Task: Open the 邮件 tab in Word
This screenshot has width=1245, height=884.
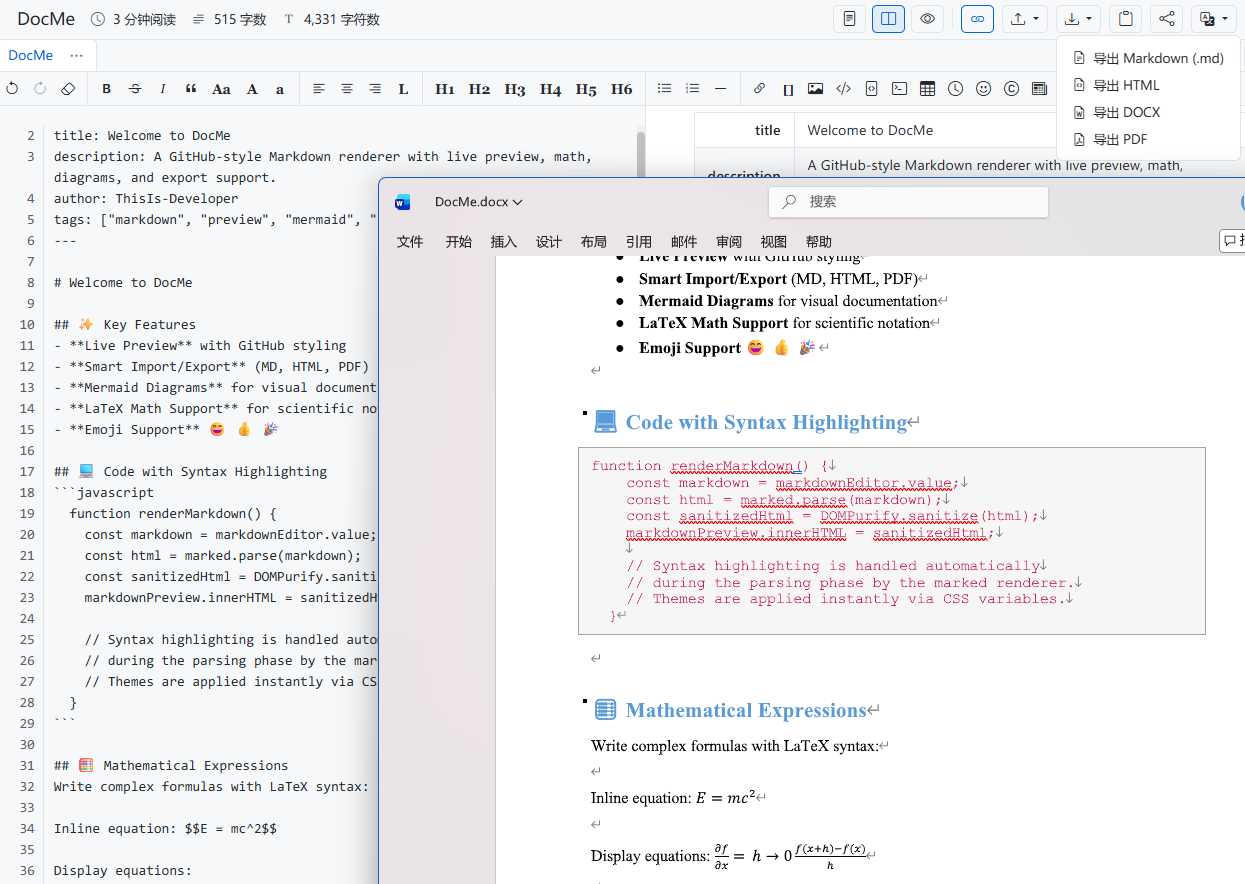Action: coord(684,242)
